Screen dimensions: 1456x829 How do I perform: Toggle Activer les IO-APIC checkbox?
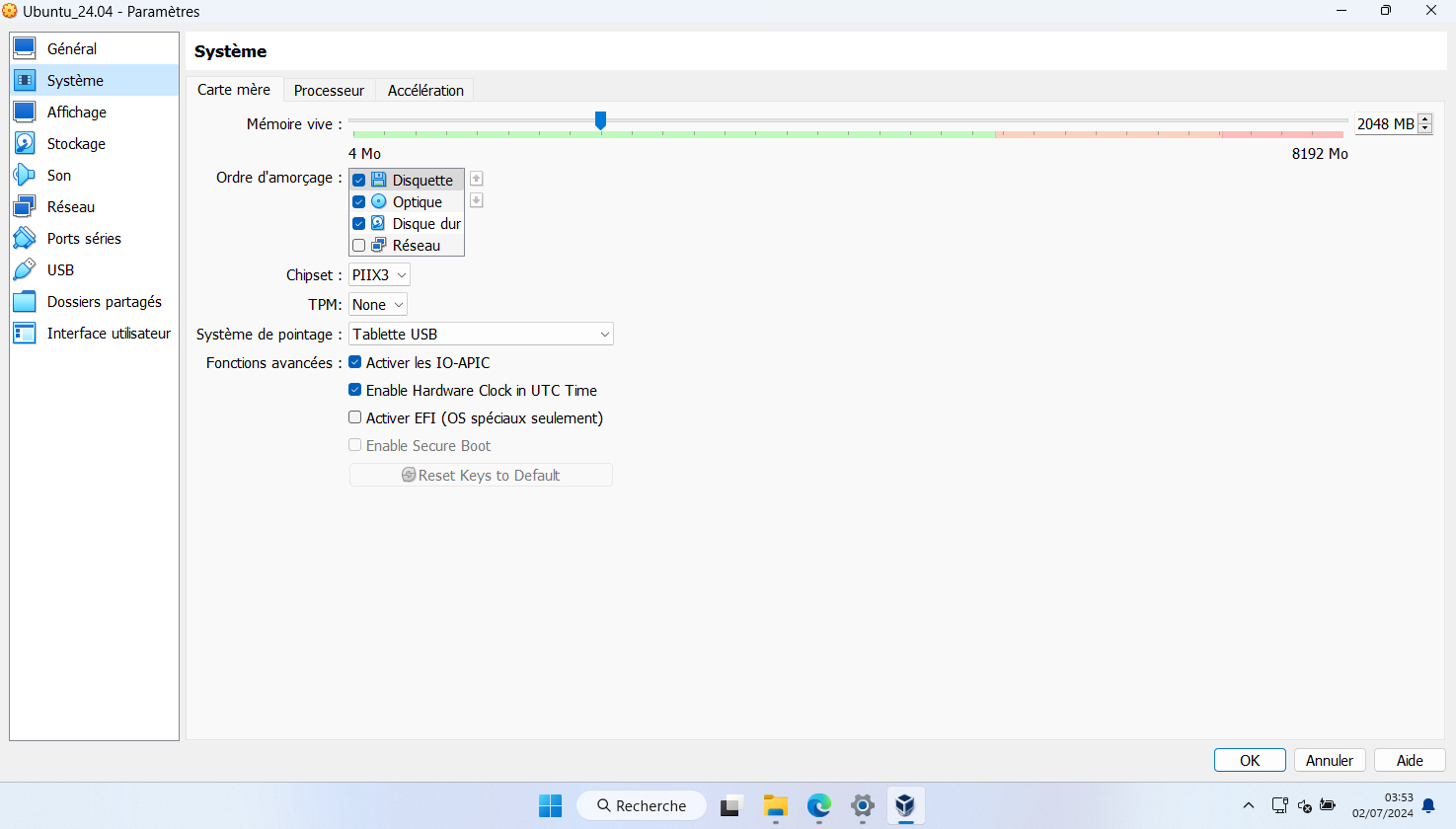355,362
